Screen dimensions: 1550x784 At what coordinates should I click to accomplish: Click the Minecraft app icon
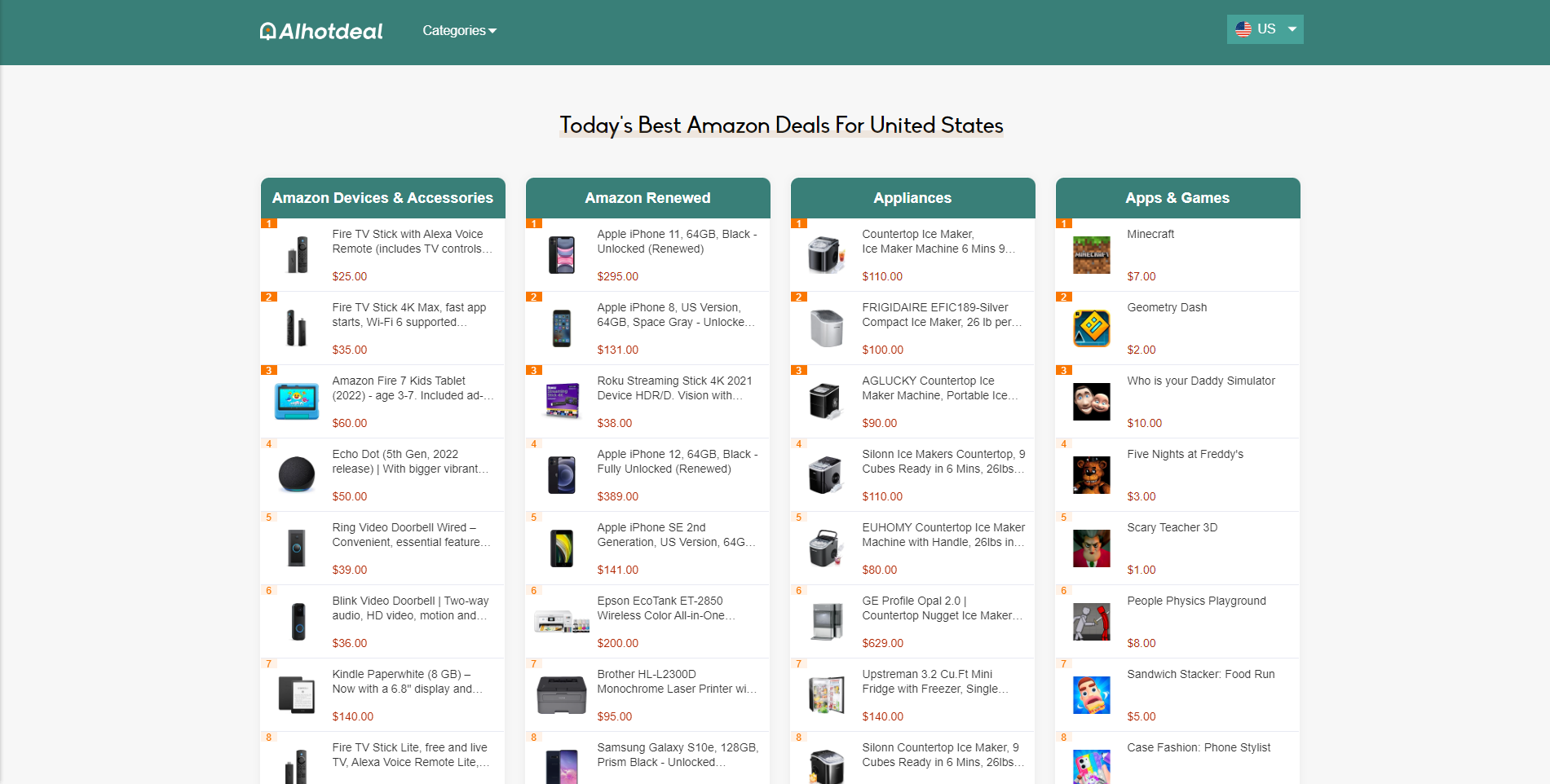(1092, 255)
